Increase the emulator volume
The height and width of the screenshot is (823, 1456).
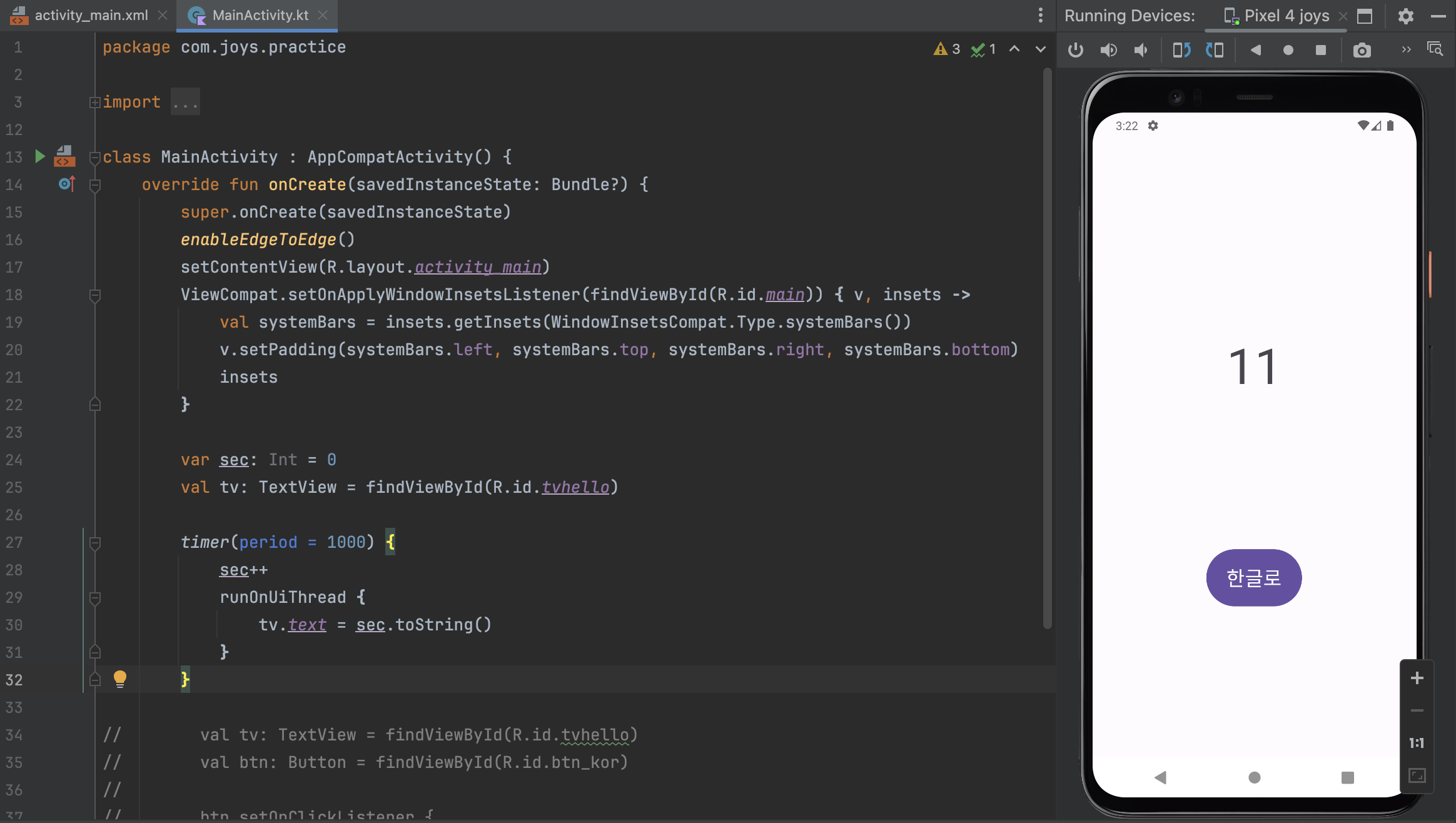[x=1109, y=50]
